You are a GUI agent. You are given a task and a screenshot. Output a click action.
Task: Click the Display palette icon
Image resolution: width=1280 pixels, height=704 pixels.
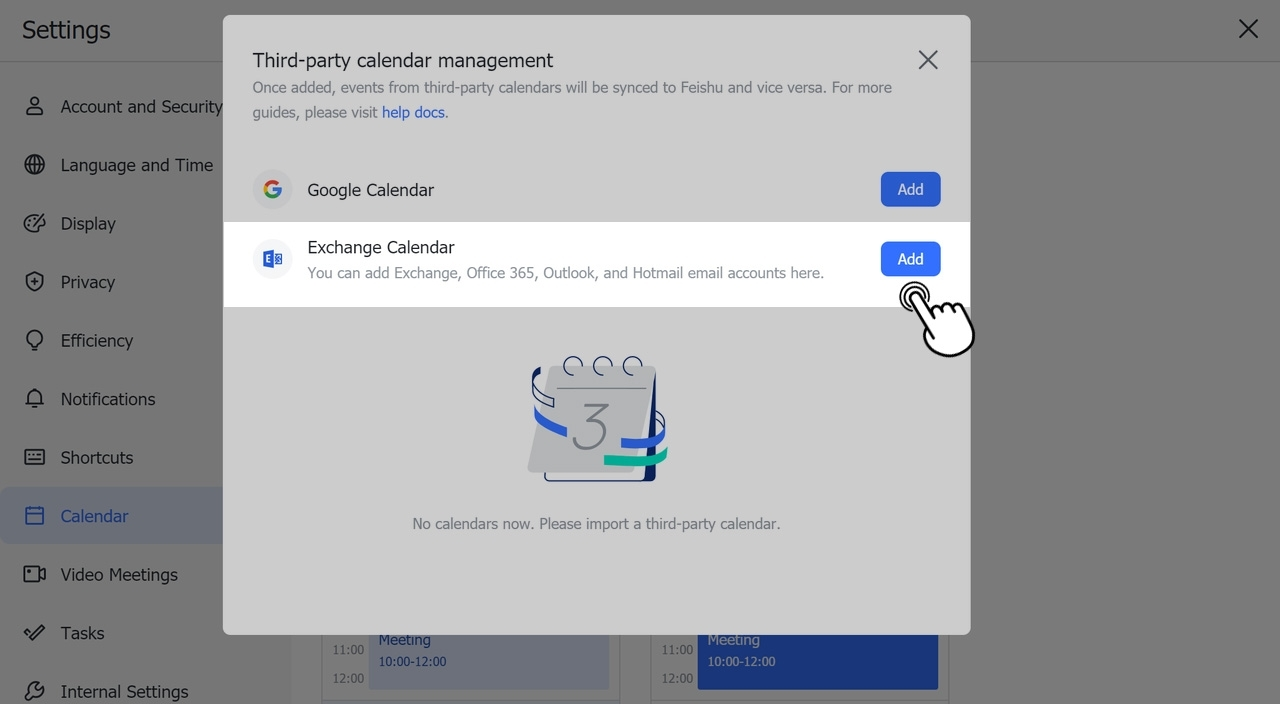tap(35, 223)
